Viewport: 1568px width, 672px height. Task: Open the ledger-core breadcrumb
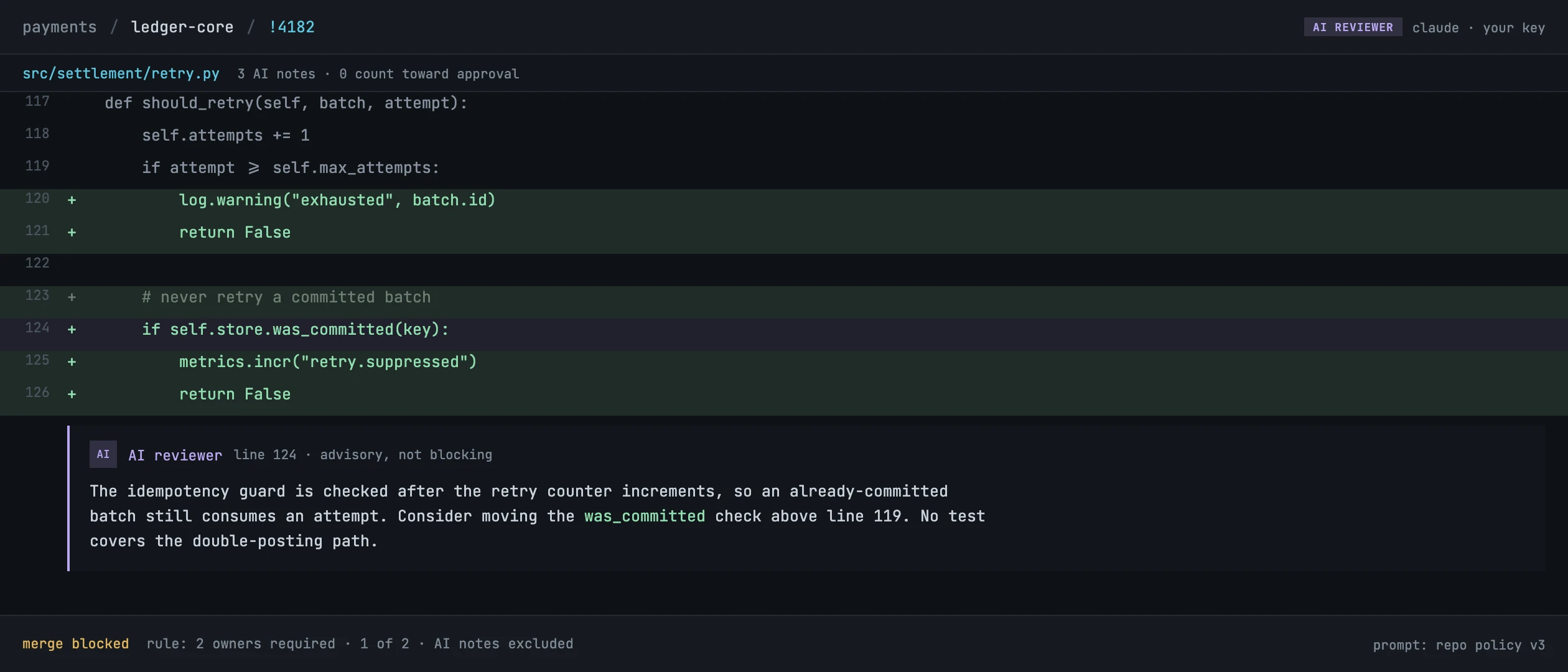click(182, 27)
